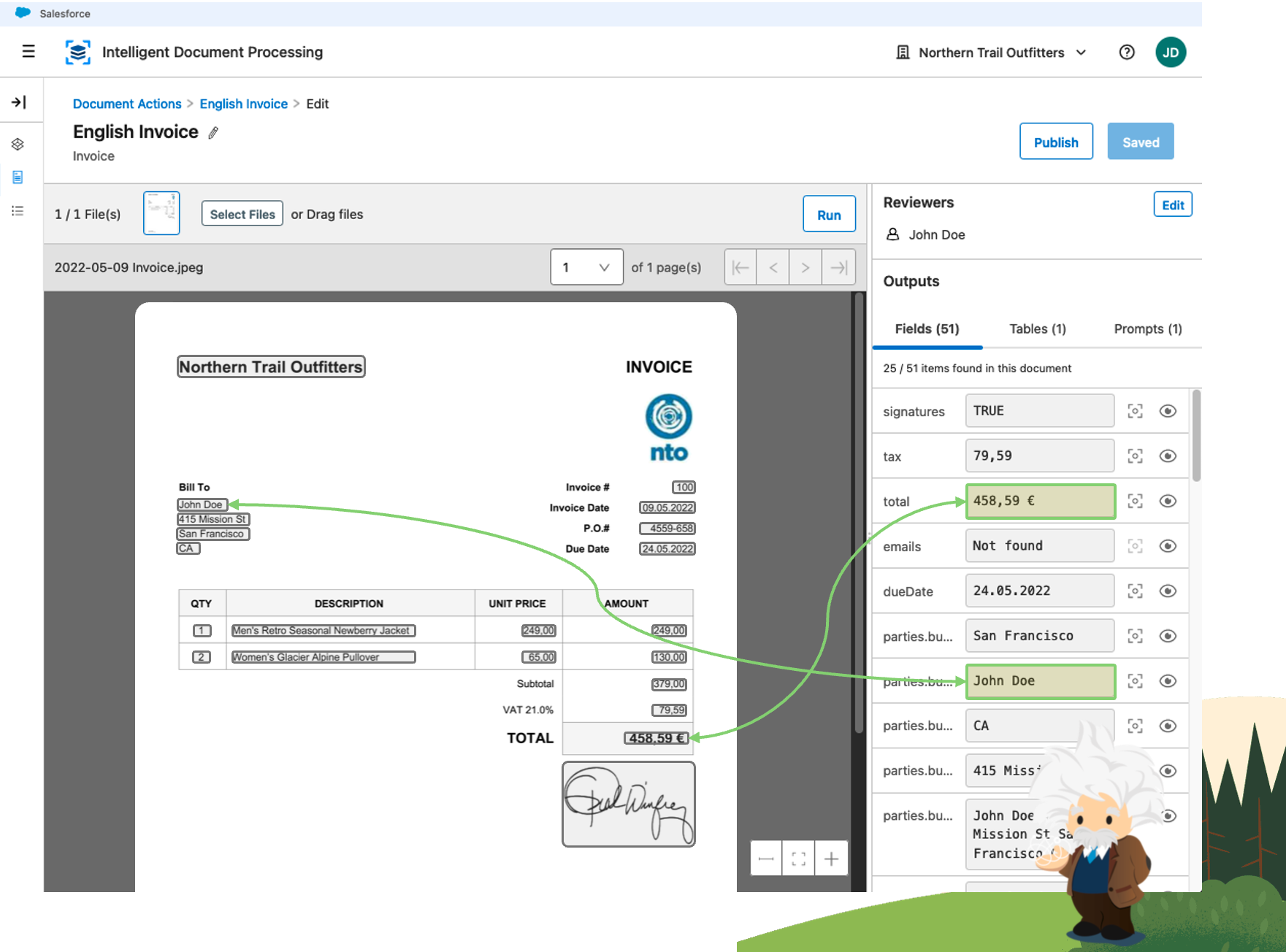The height and width of the screenshot is (952, 1286).
Task: Click the Salesforce cloud logo
Action: [23, 13]
